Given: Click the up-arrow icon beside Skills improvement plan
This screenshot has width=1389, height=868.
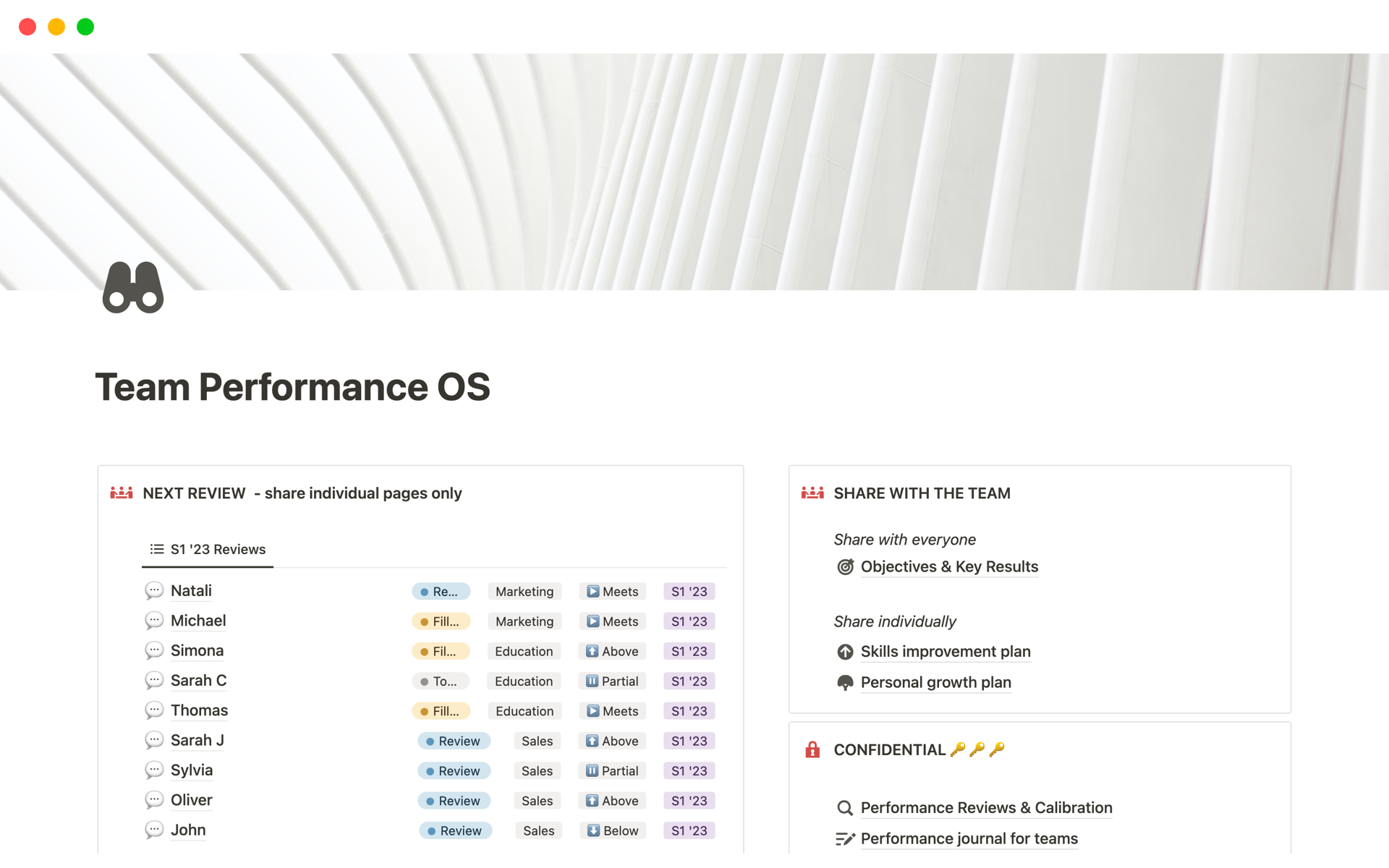Looking at the screenshot, I should (x=845, y=652).
